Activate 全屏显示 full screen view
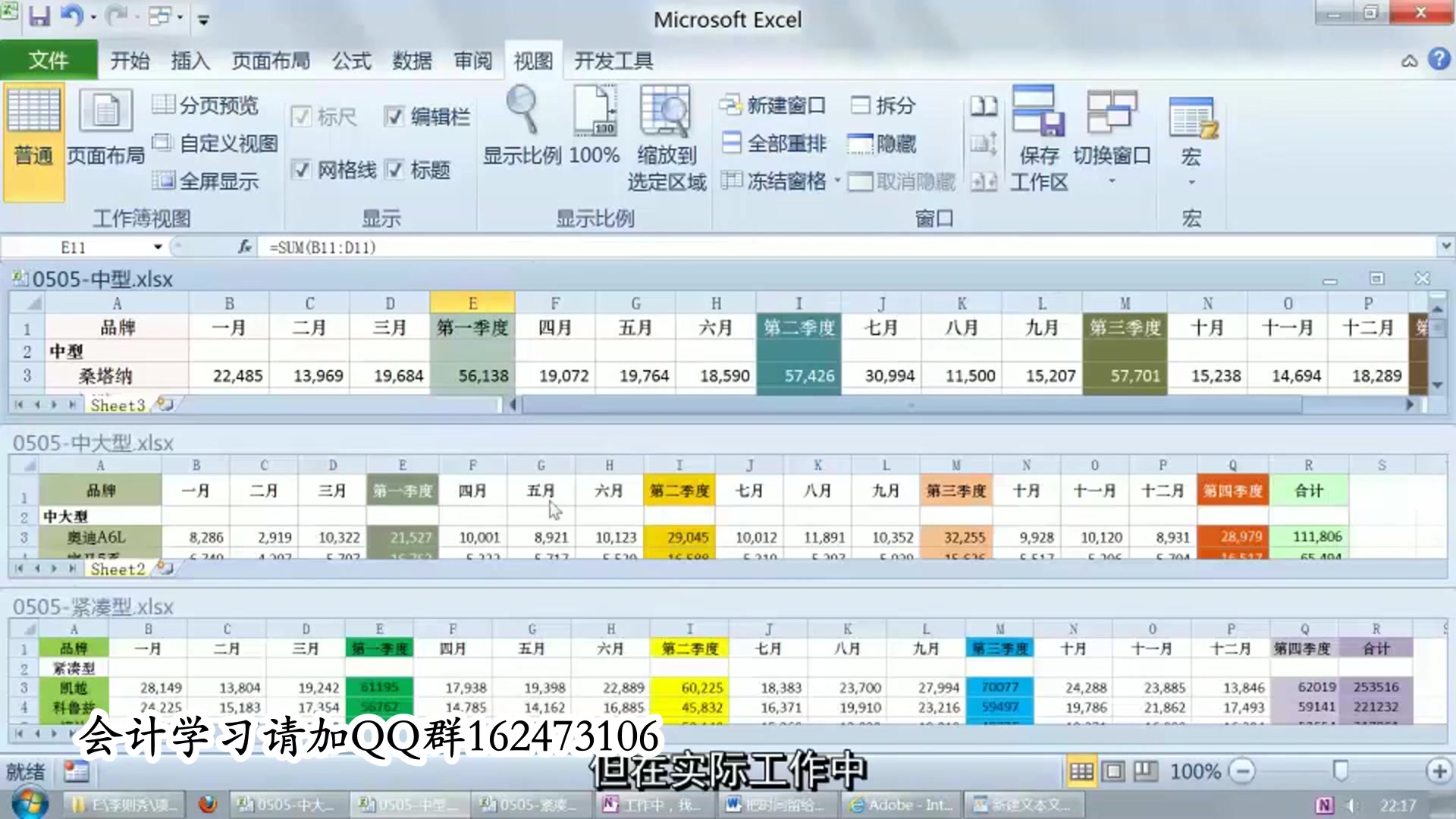The width and height of the screenshot is (1456, 819). pyautogui.click(x=205, y=180)
